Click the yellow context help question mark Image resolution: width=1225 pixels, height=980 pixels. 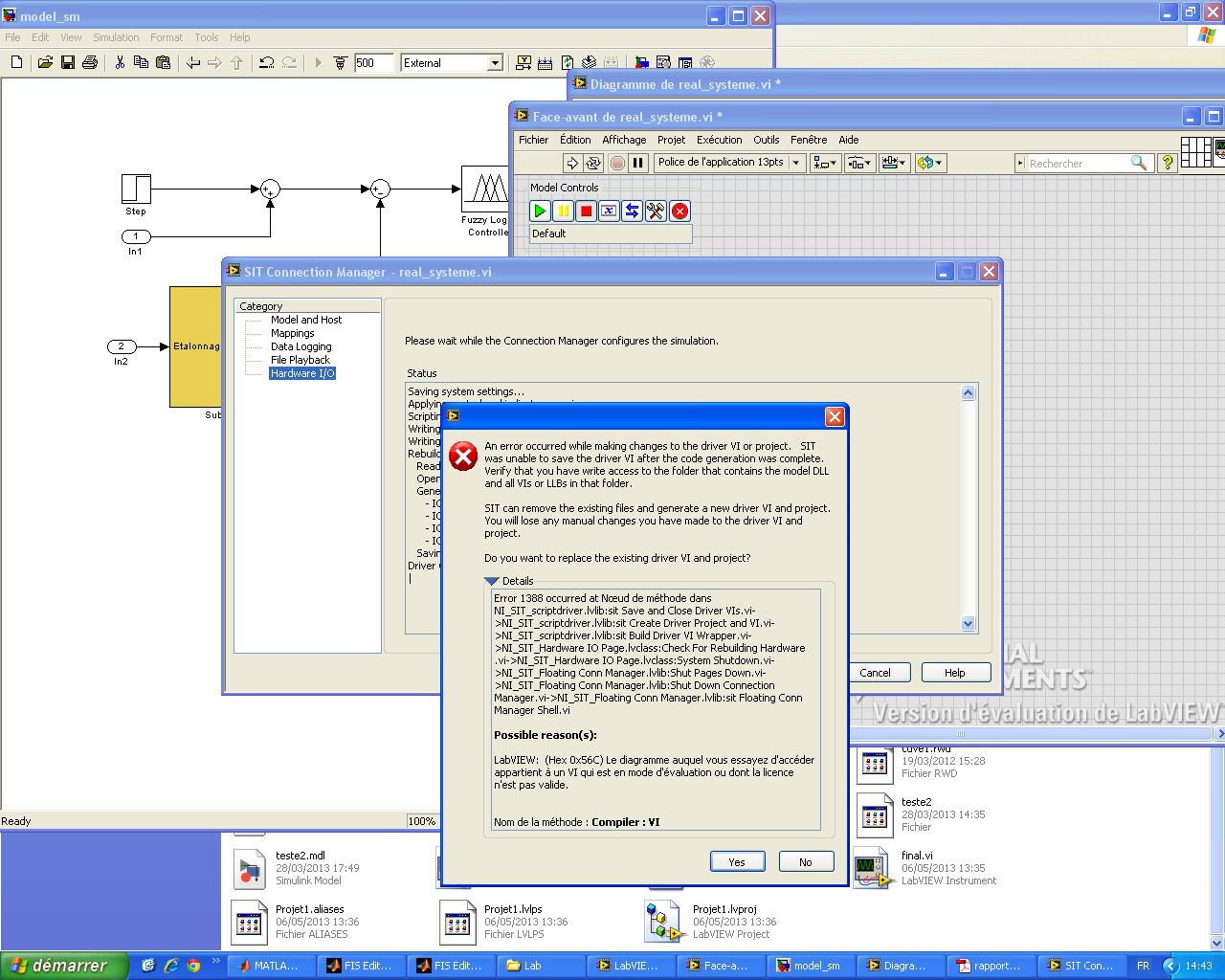[1167, 164]
